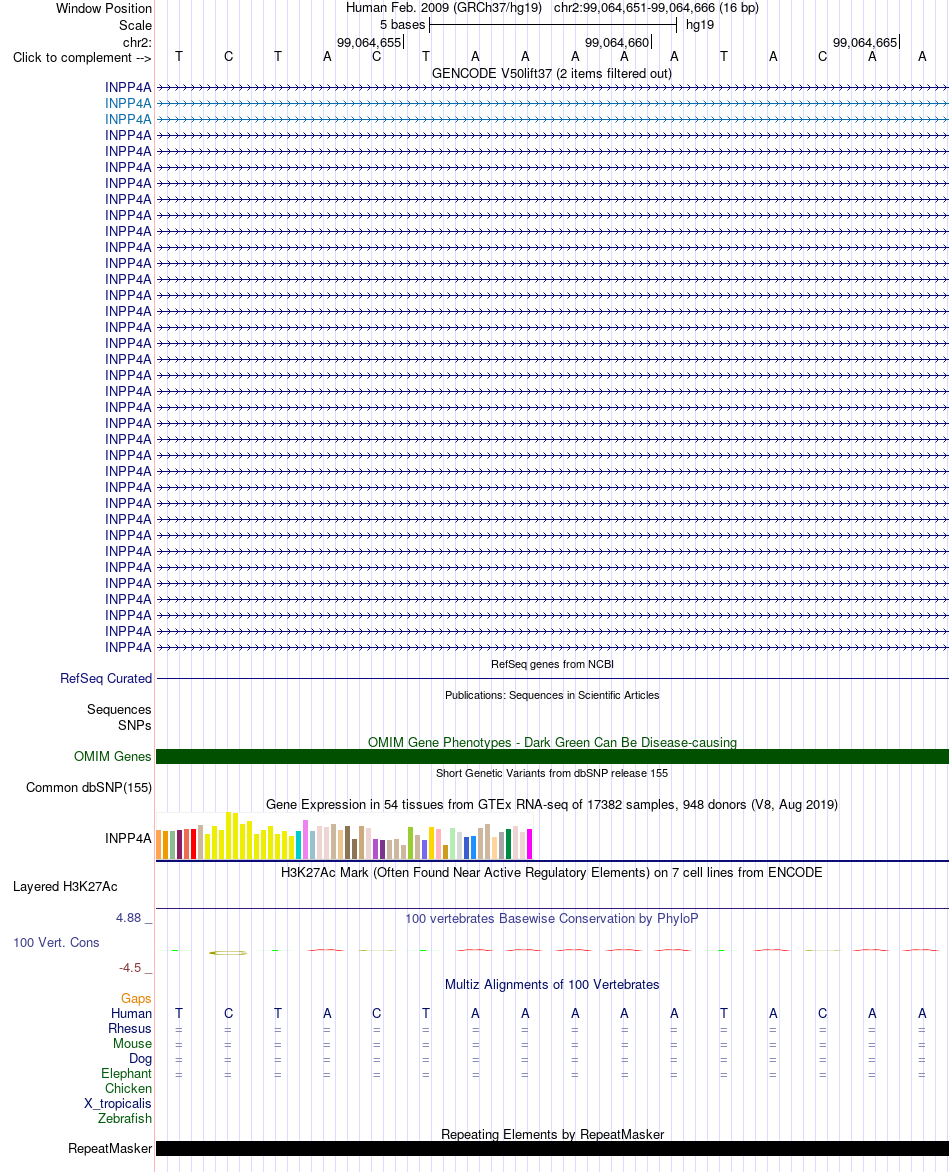Click the Zebrafish alignment row label

pyautogui.click(x=125, y=1118)
